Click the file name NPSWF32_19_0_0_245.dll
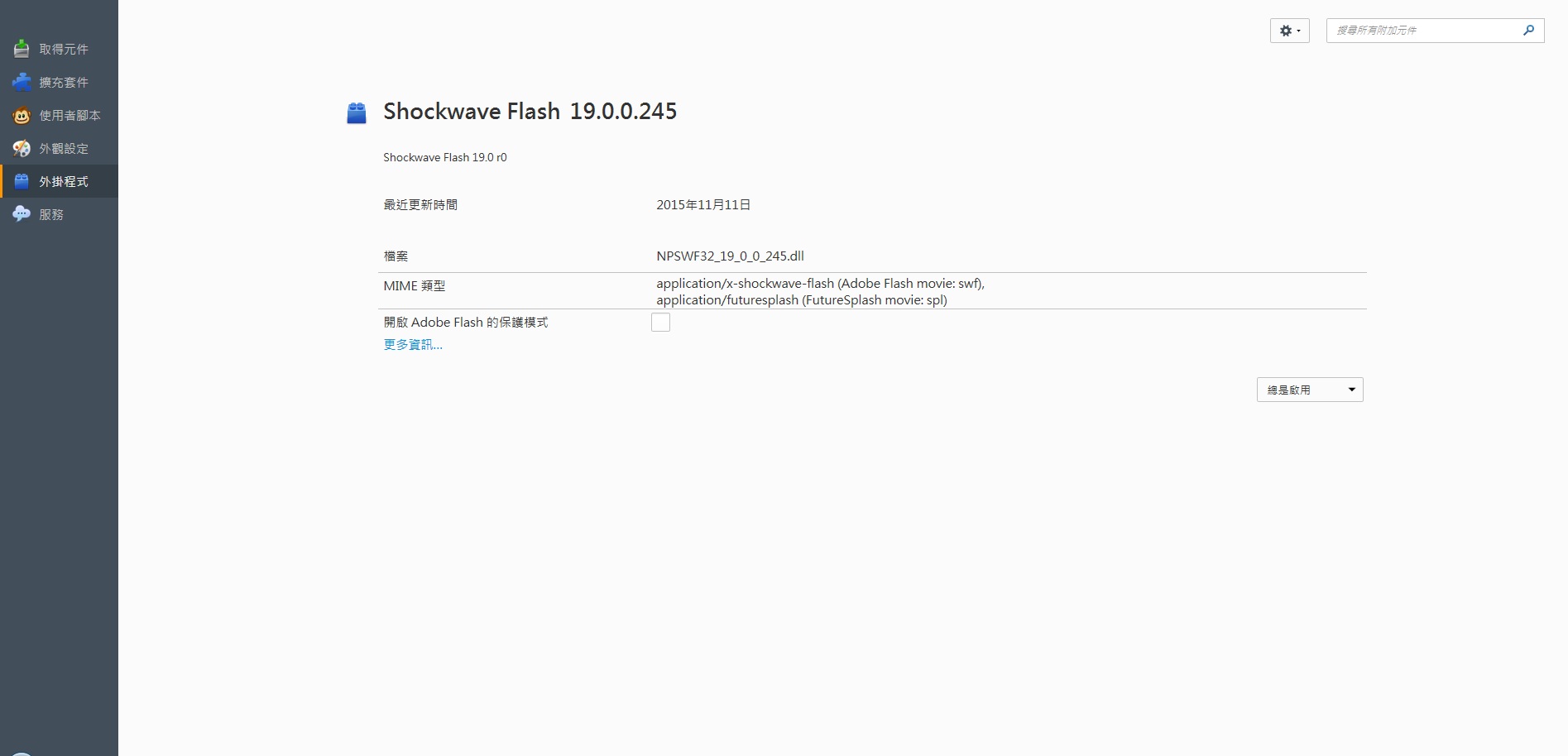Viewport: 1568px width, 756px height. 730,256
